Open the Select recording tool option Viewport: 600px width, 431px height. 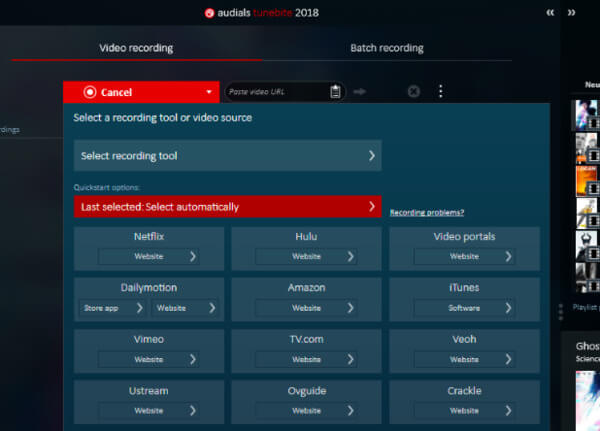[228, 155]
